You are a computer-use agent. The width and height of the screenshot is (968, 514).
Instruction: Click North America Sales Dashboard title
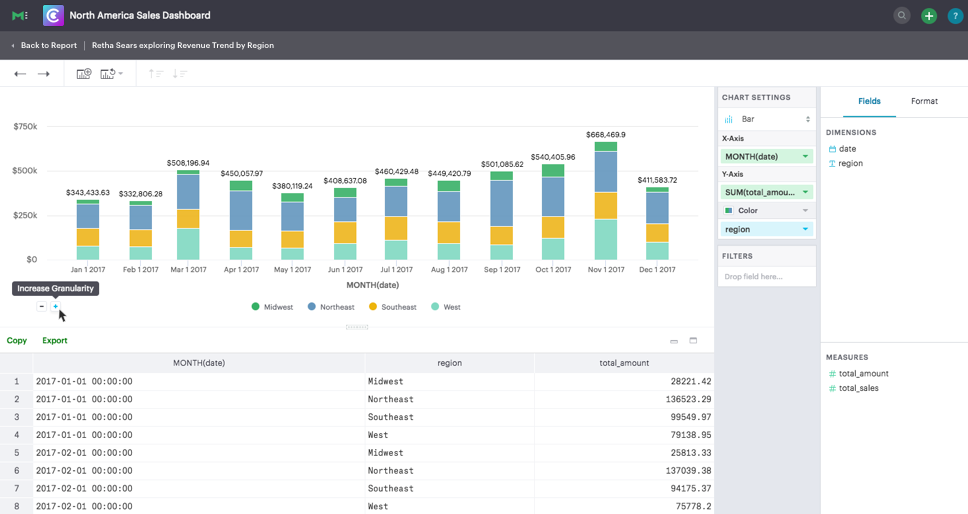click(x=140, y=15)
